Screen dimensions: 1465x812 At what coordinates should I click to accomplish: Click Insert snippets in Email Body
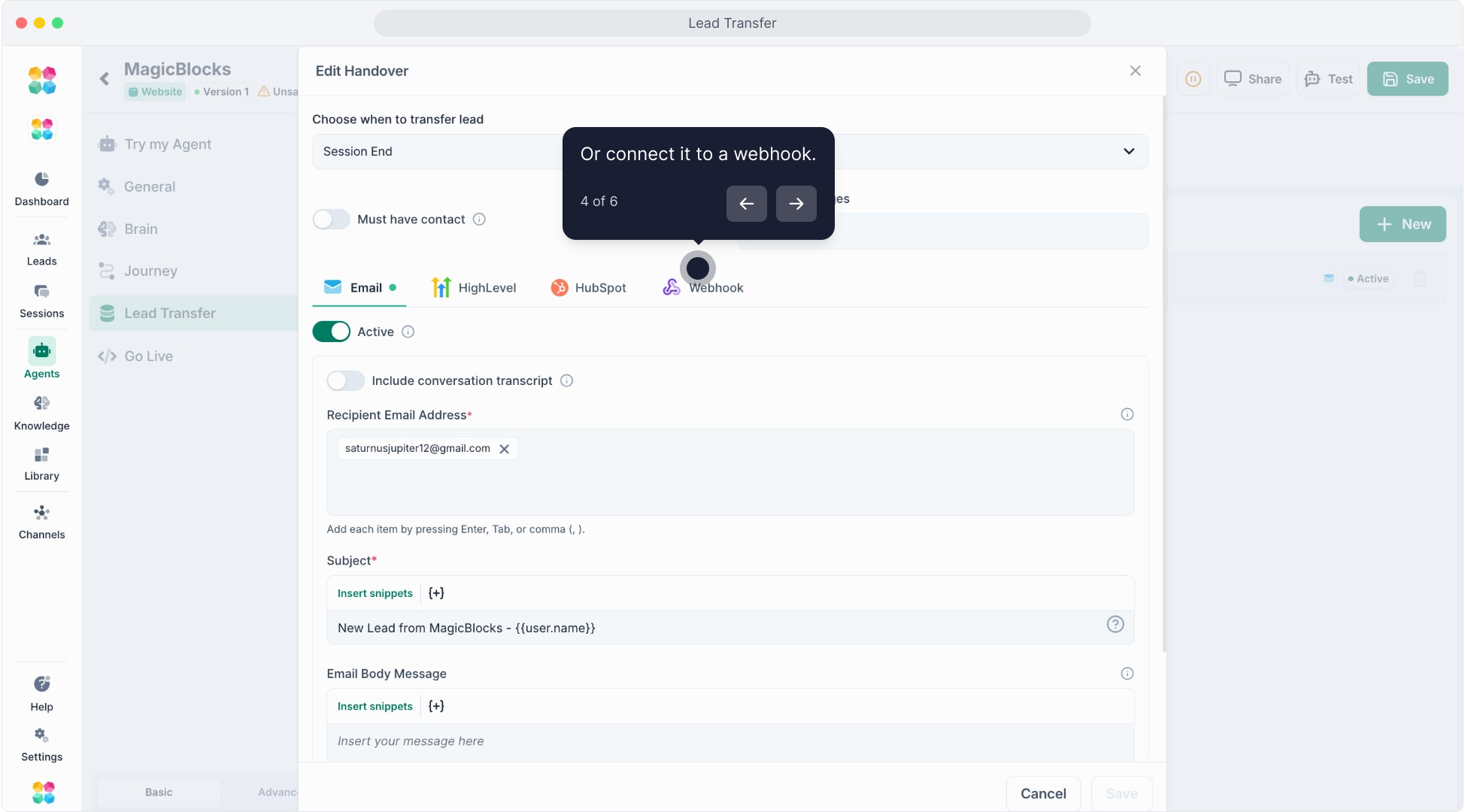(x=375, y=706)
